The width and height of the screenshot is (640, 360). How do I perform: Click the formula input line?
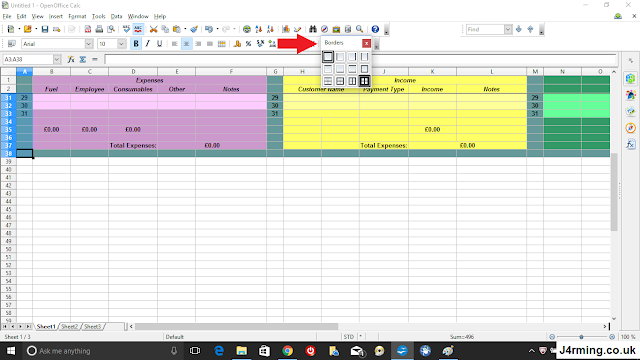[x=360, y=59]
